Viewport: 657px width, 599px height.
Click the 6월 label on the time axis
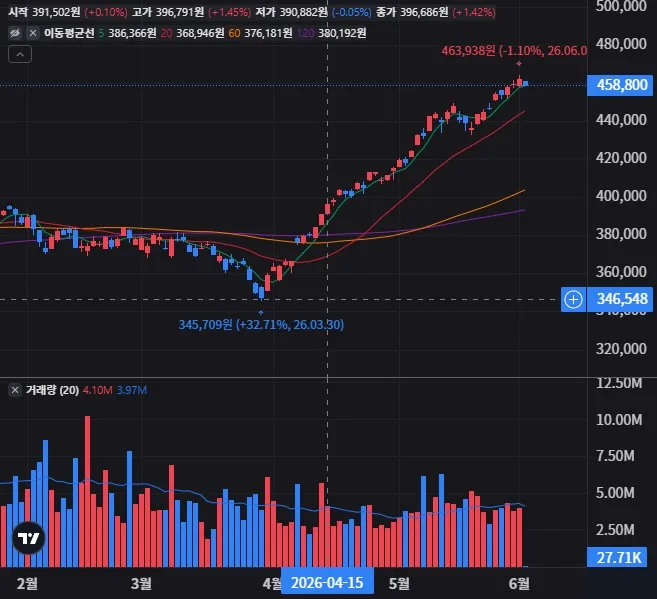[519, 583]
